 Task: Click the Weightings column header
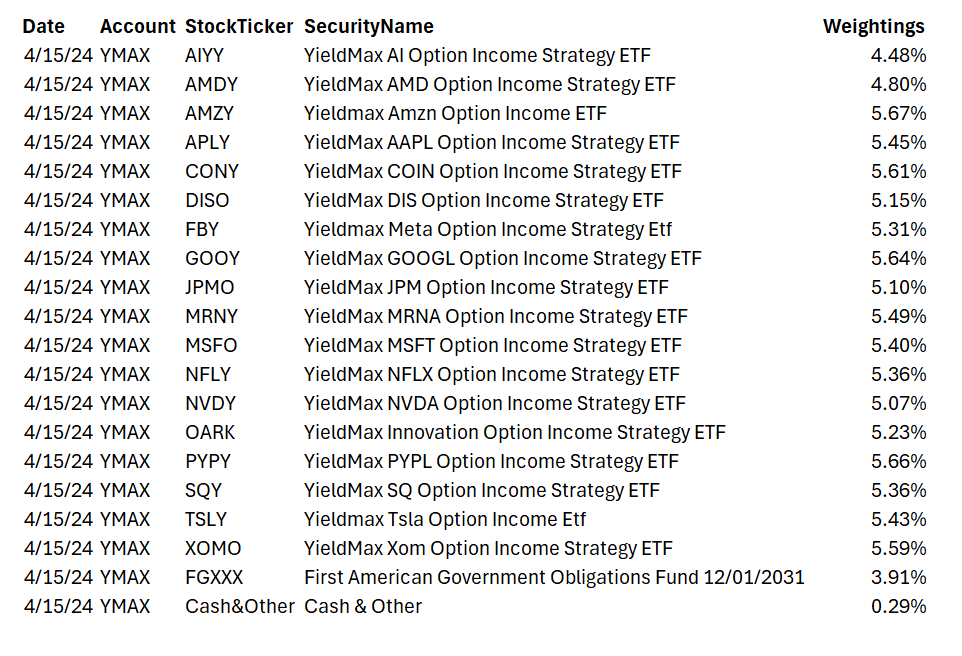click(x=873, y=27)
